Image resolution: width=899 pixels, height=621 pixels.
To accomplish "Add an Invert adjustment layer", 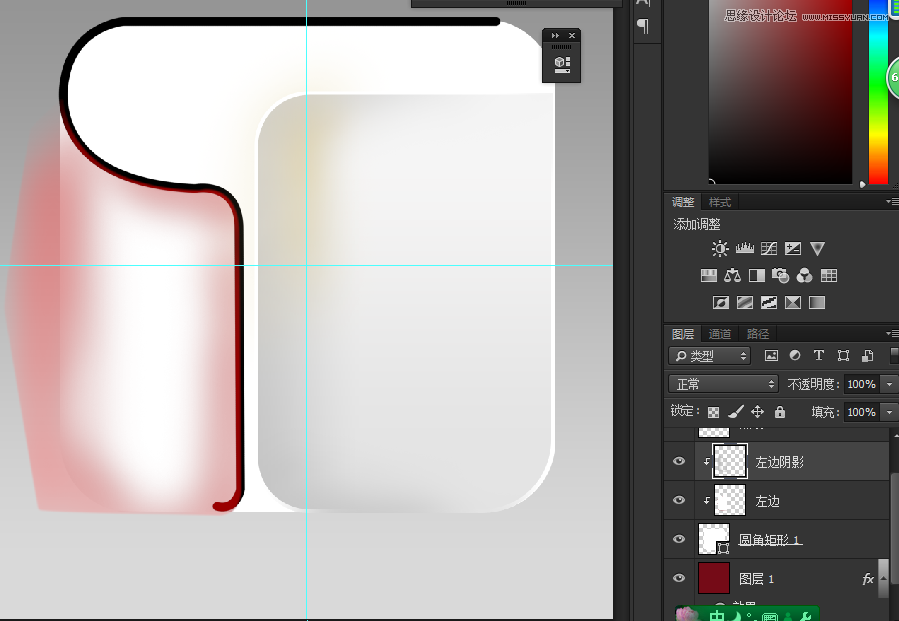I will (721, 302).
